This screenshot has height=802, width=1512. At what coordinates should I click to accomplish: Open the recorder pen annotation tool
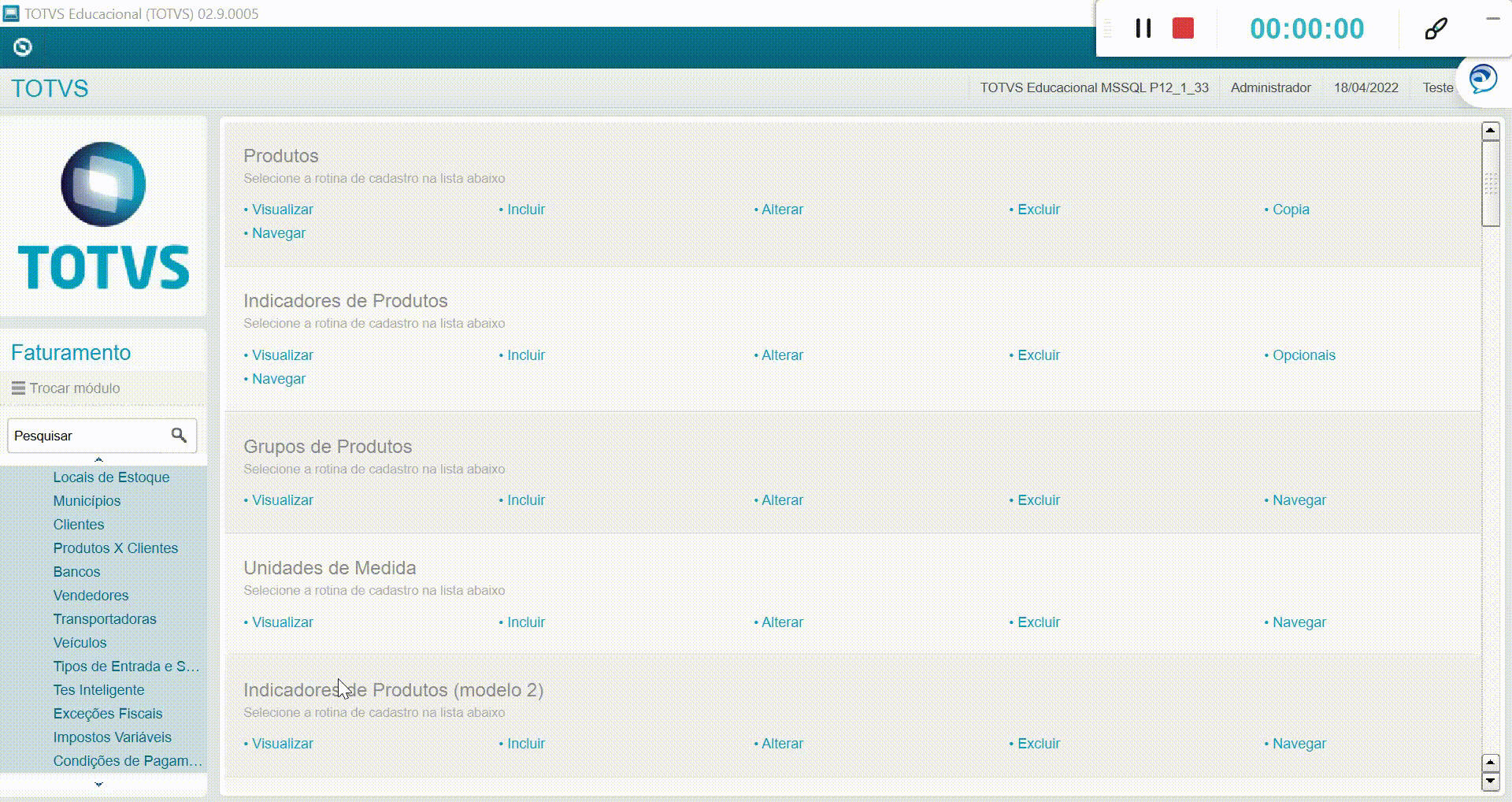point(1436,29)
